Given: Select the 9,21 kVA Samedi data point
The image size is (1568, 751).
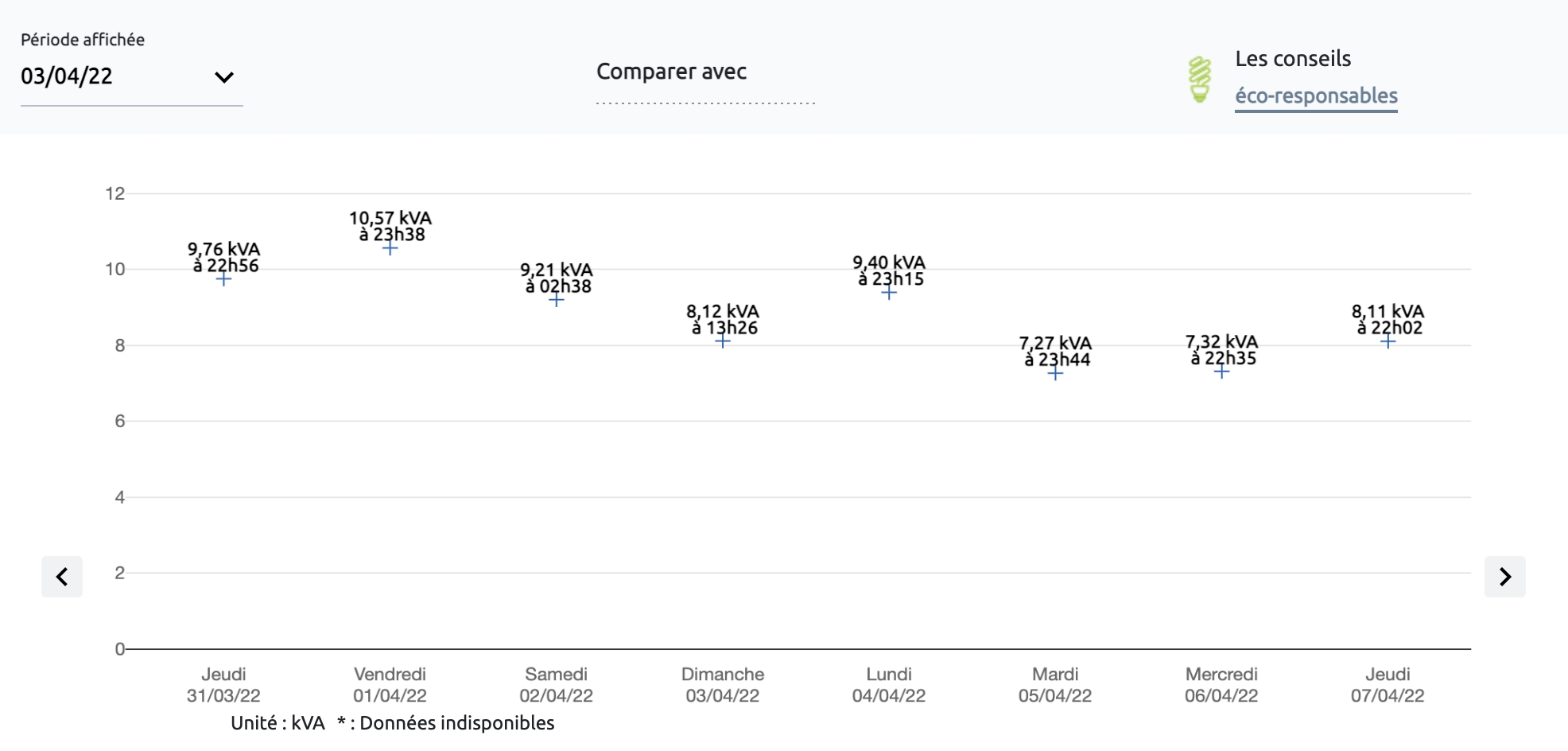Looking at the screenshot, I should pos(557,300).
